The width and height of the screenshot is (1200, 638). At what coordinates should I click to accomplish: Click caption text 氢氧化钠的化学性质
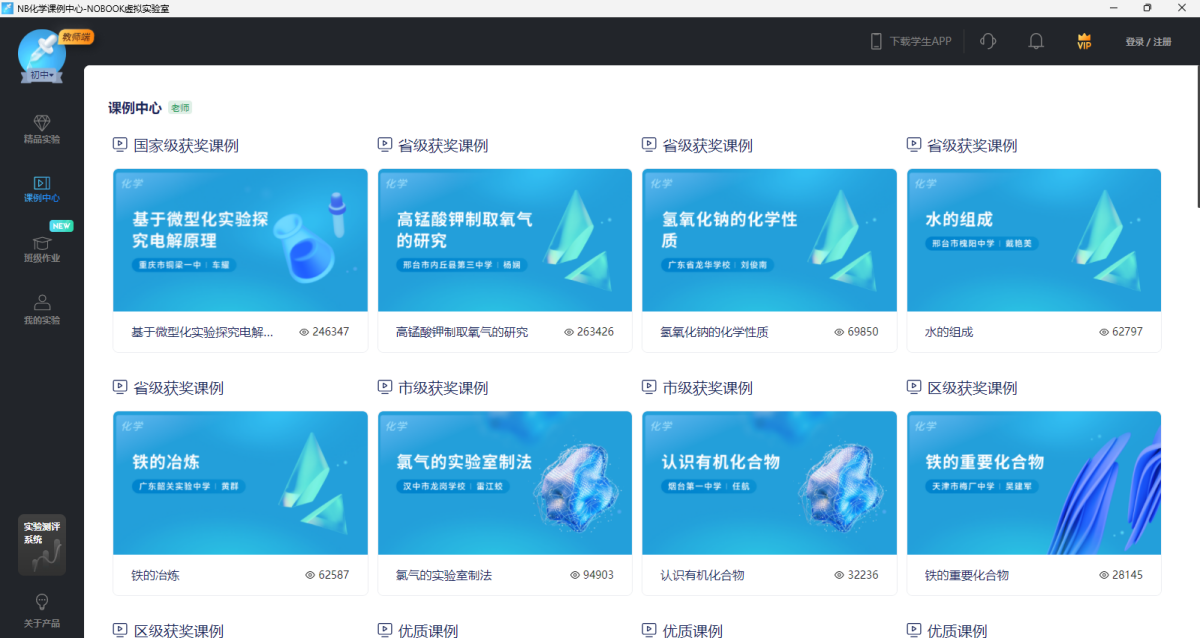tap(714, 332)
